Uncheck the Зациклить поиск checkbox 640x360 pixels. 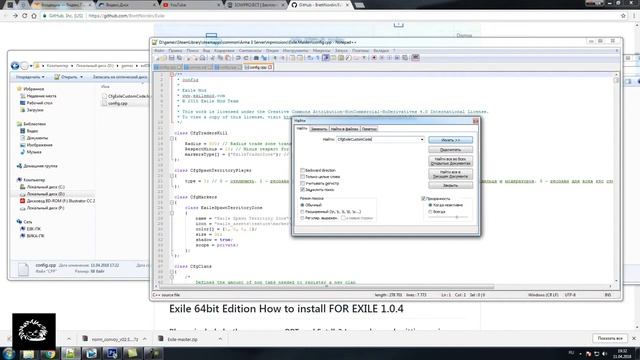pos(302,190)
